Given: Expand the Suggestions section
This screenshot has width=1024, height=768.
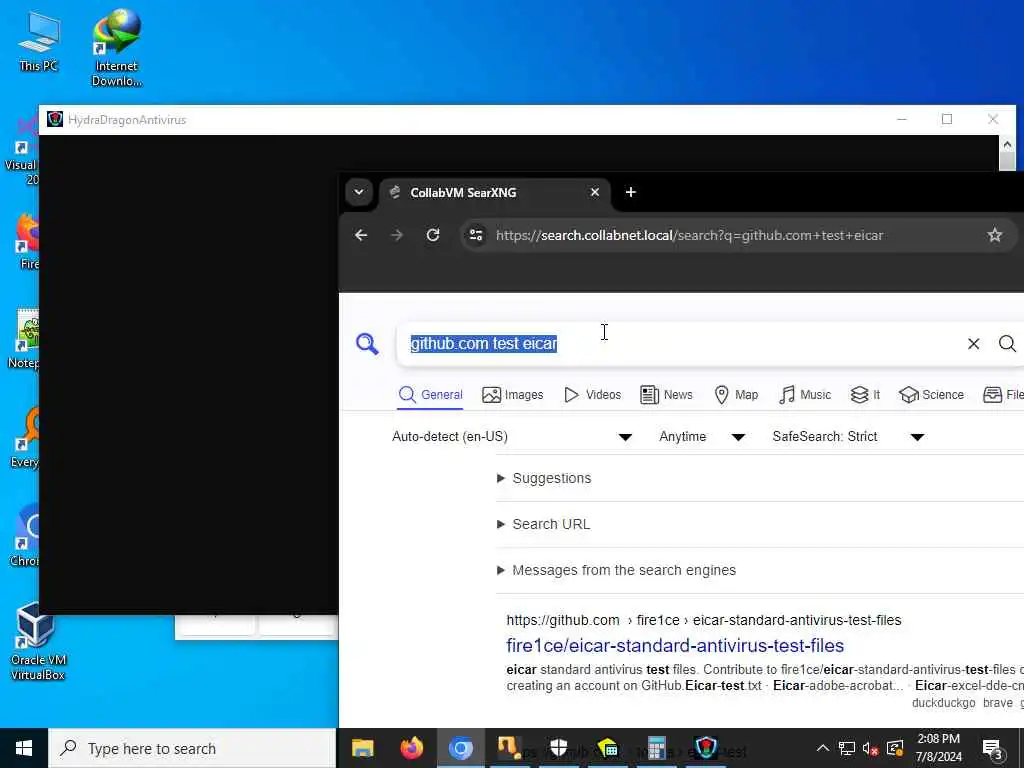Looking at the screenshot, I should point(544,478).
